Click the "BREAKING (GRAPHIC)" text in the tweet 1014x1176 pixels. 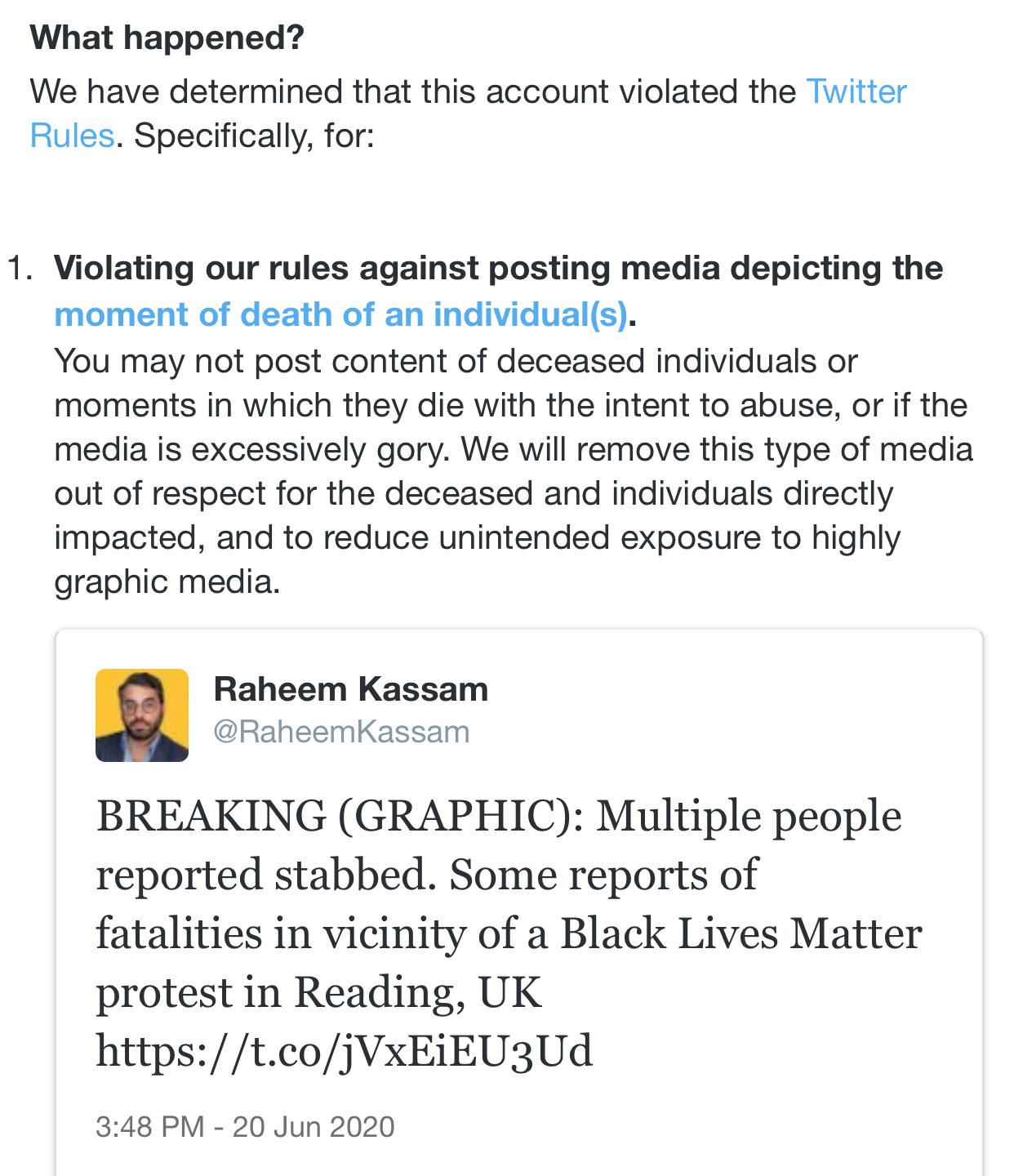pos(340,816)
